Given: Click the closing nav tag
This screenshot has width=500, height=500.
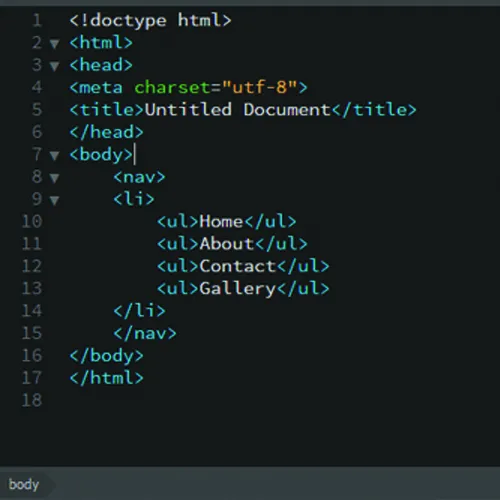Looking at the screenshot, I should tap(145, 333).
